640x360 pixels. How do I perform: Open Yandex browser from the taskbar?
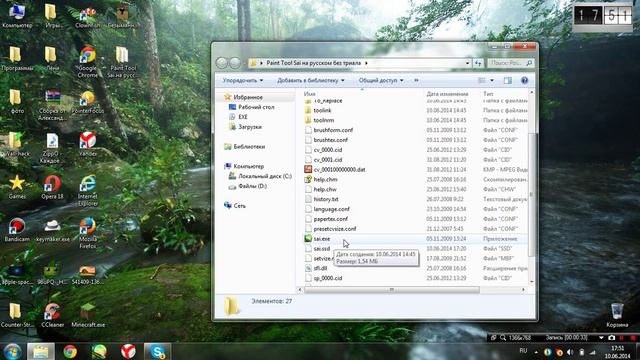click(128, 351)
